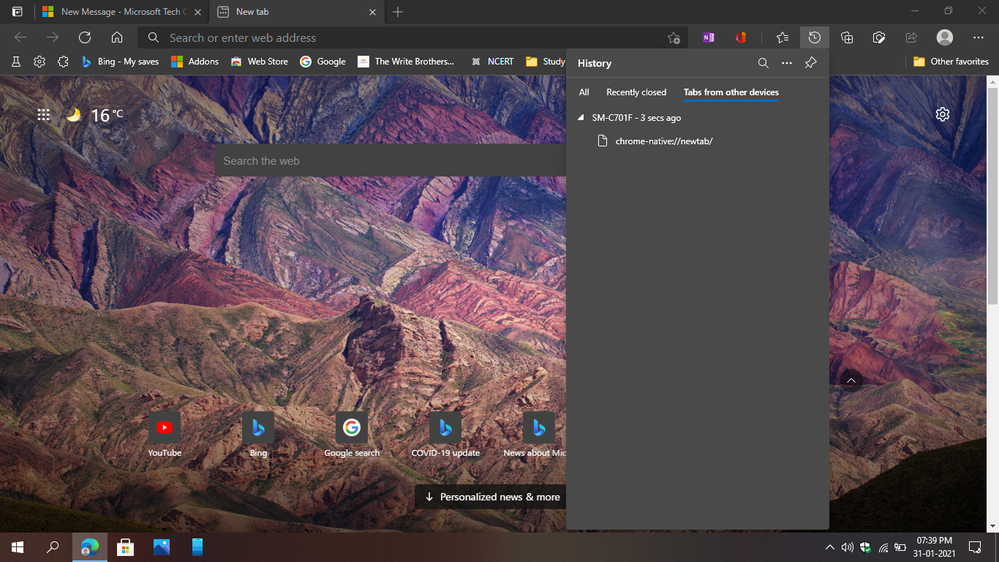Open the browser essentials heart-shield icon
The image size is (999, 562).
coord(879,38)
